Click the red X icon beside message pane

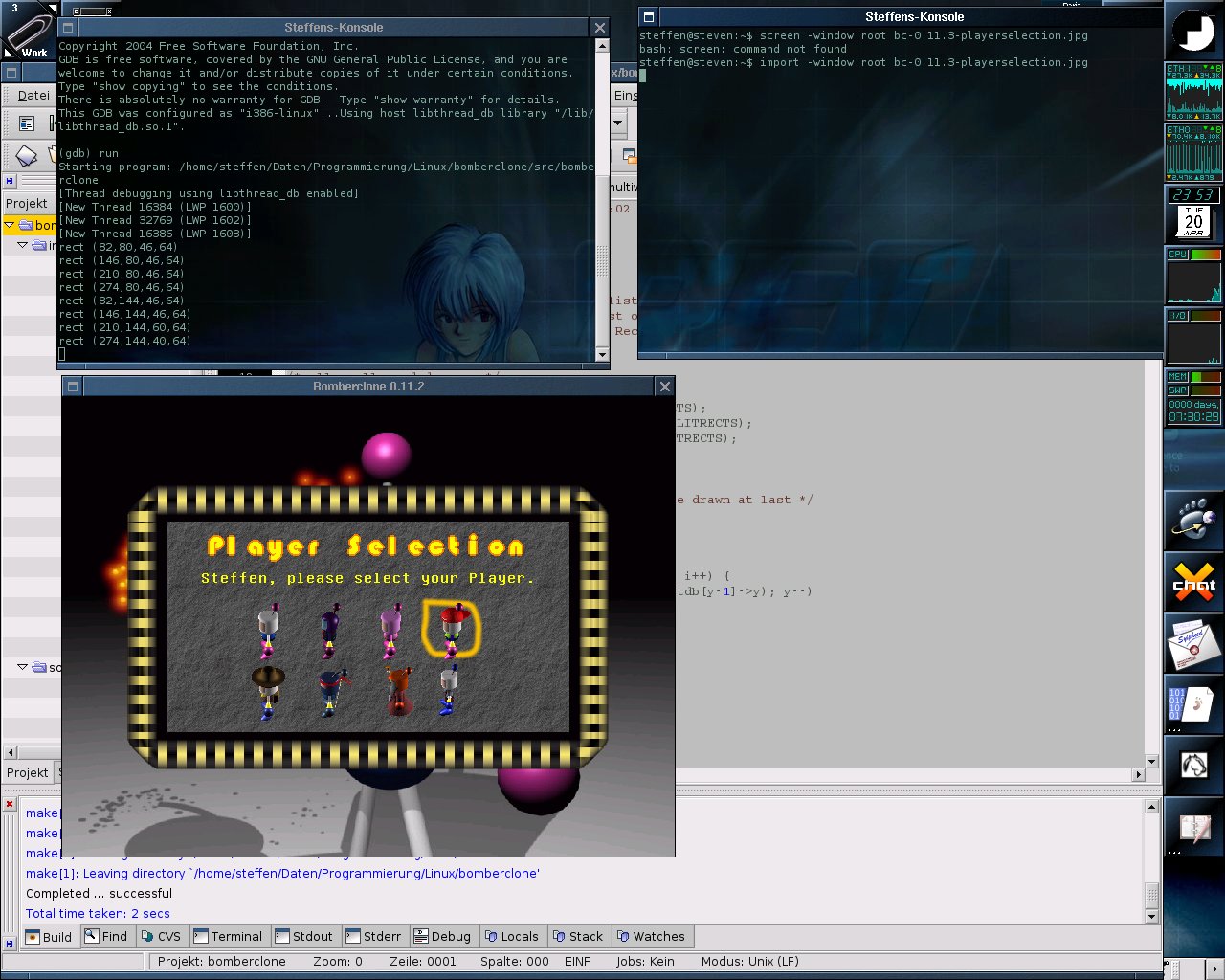pyautogui.click(x=10, y=804)
